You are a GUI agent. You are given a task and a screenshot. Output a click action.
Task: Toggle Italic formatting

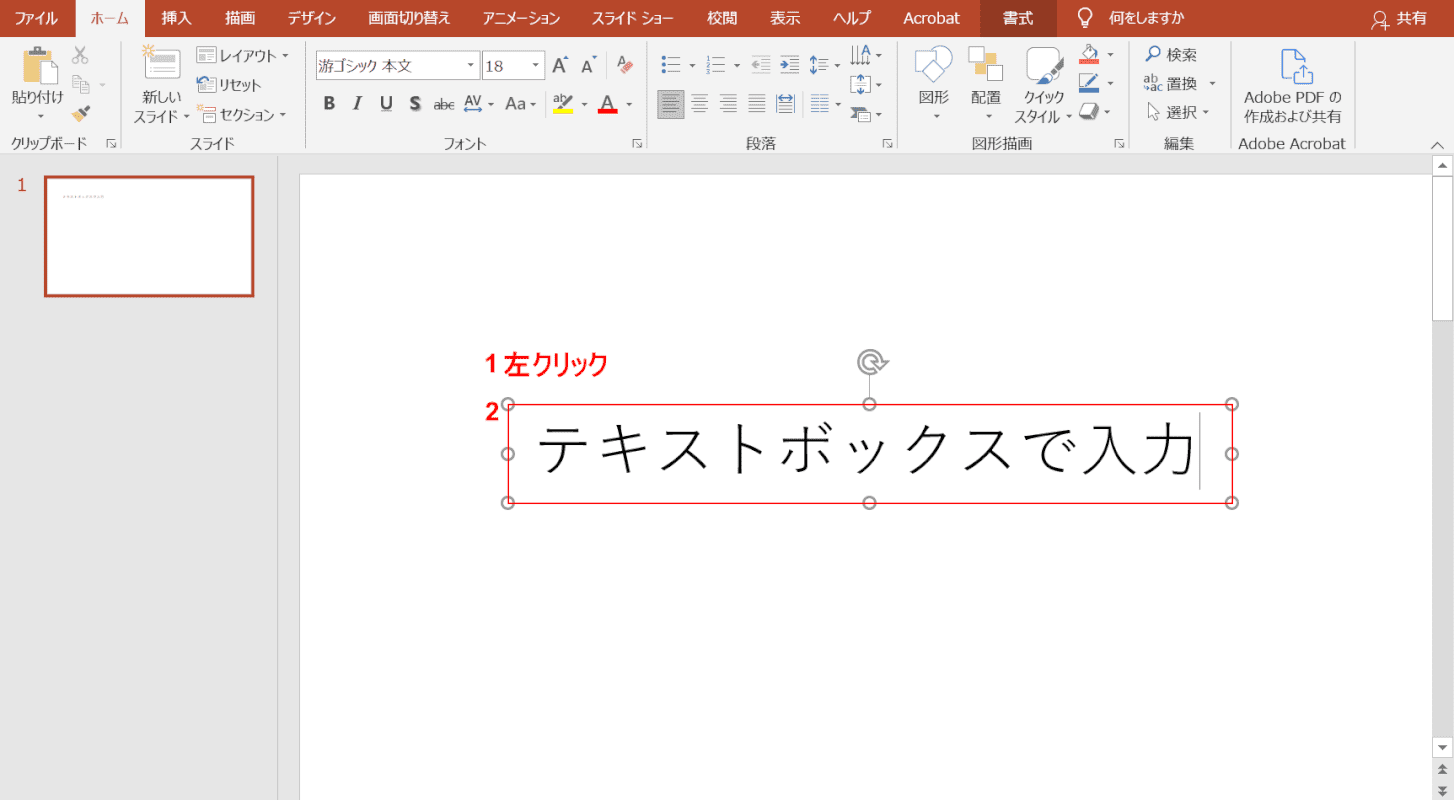point(358,103)
